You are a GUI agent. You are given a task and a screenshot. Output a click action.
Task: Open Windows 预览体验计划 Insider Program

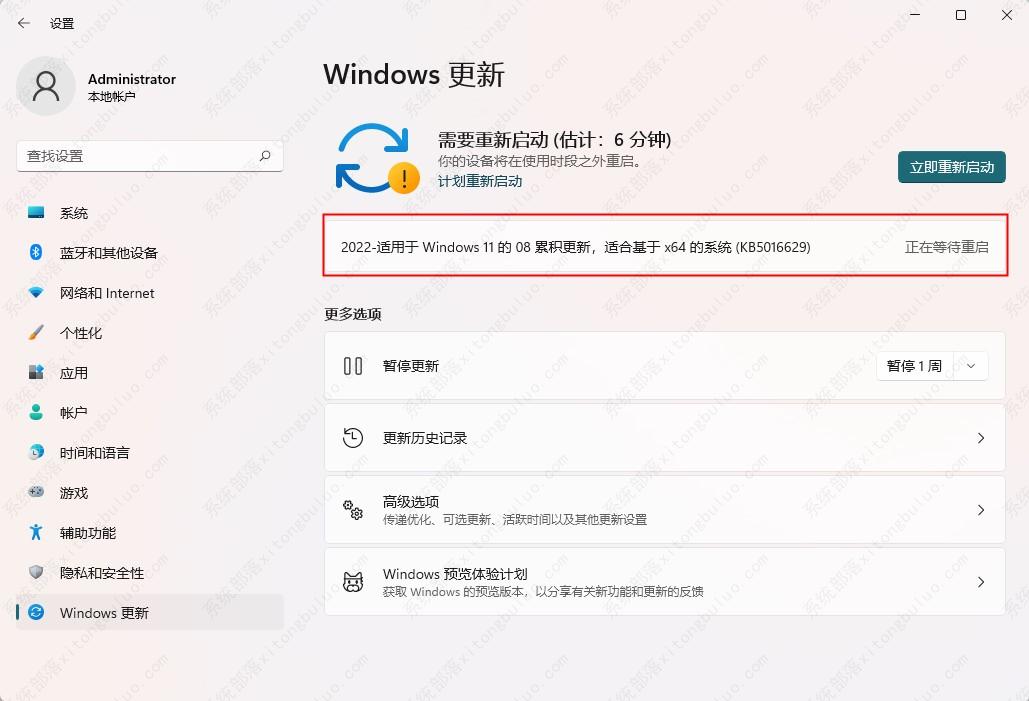pos(664,582)
